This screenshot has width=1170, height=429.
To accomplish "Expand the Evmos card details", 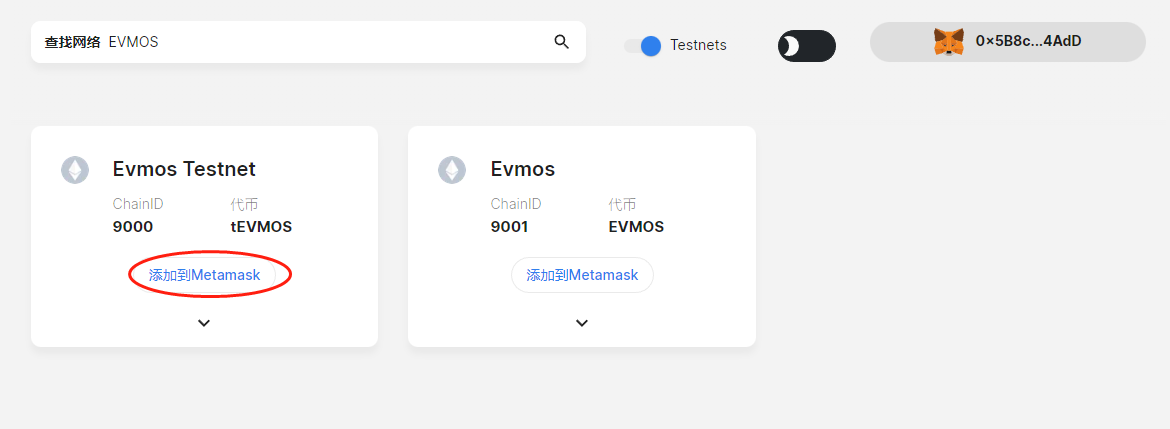I will click(x=582, y=323).
